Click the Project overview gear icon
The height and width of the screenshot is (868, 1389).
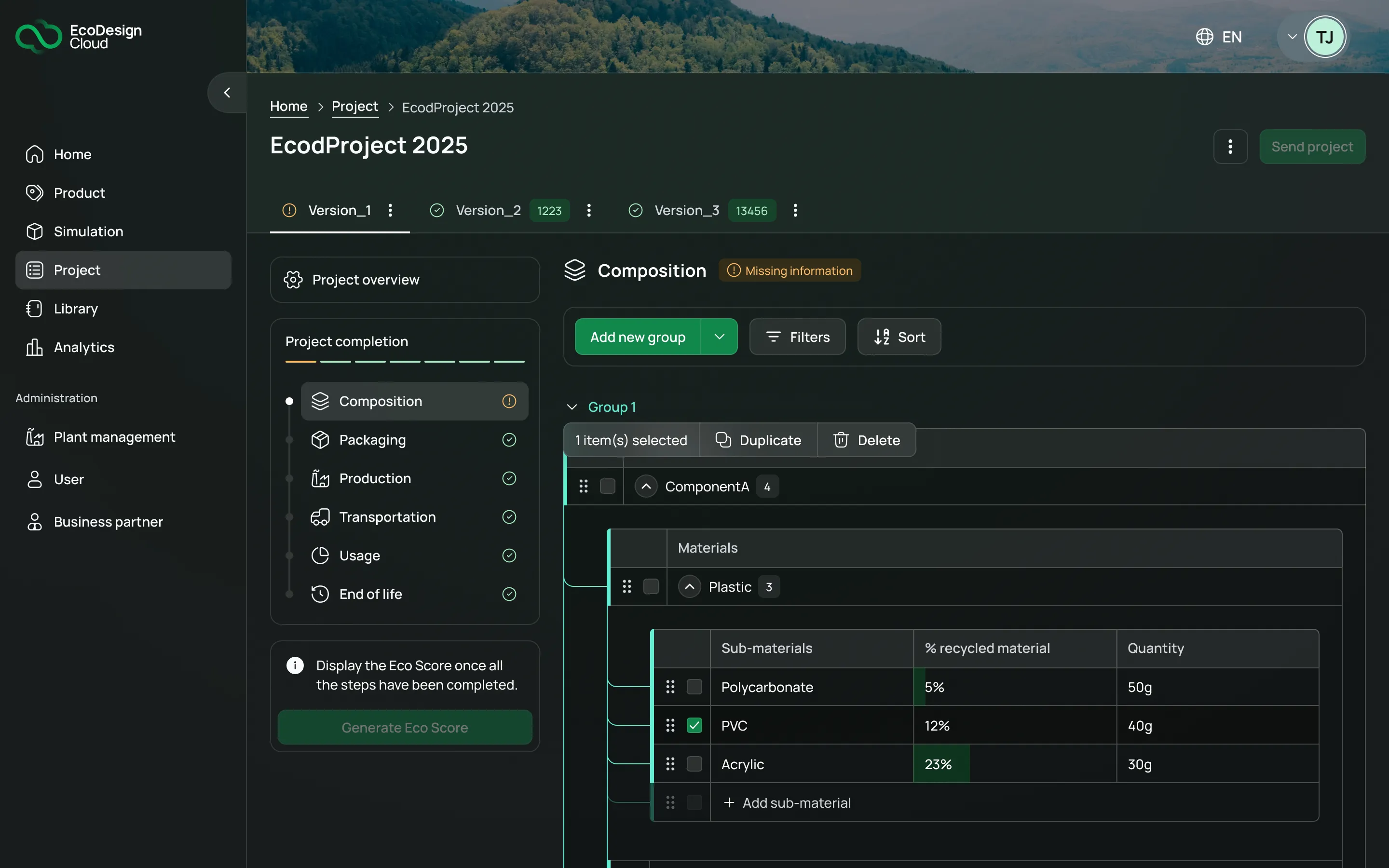pyautogui.click(x=293, y=280)
